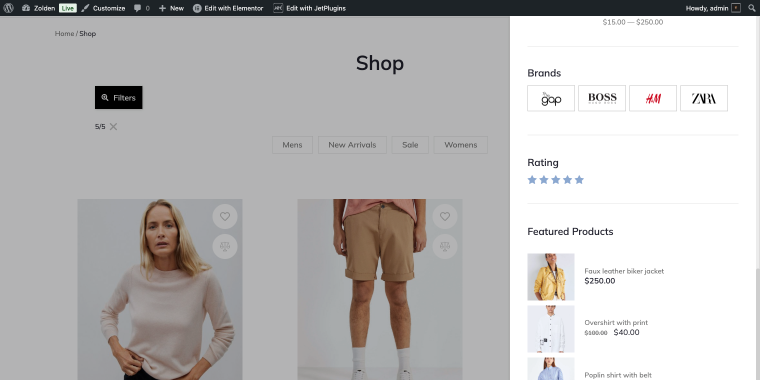Open the pink sweater product image
This screenshot has height=380, width=760.
(x=160, y=289)
